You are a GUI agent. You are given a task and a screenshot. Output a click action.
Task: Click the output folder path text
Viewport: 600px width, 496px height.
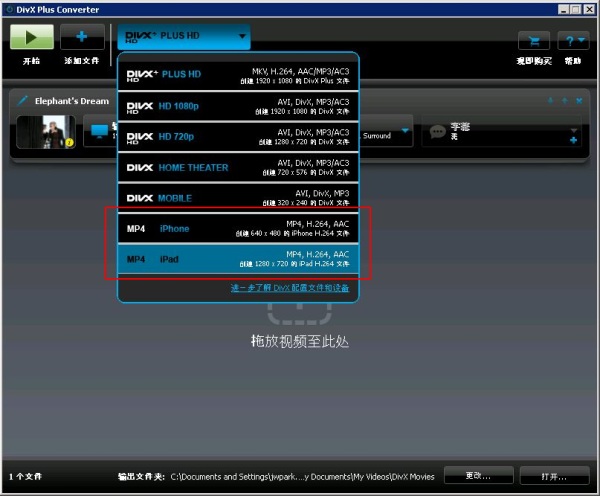pos(302,477)
